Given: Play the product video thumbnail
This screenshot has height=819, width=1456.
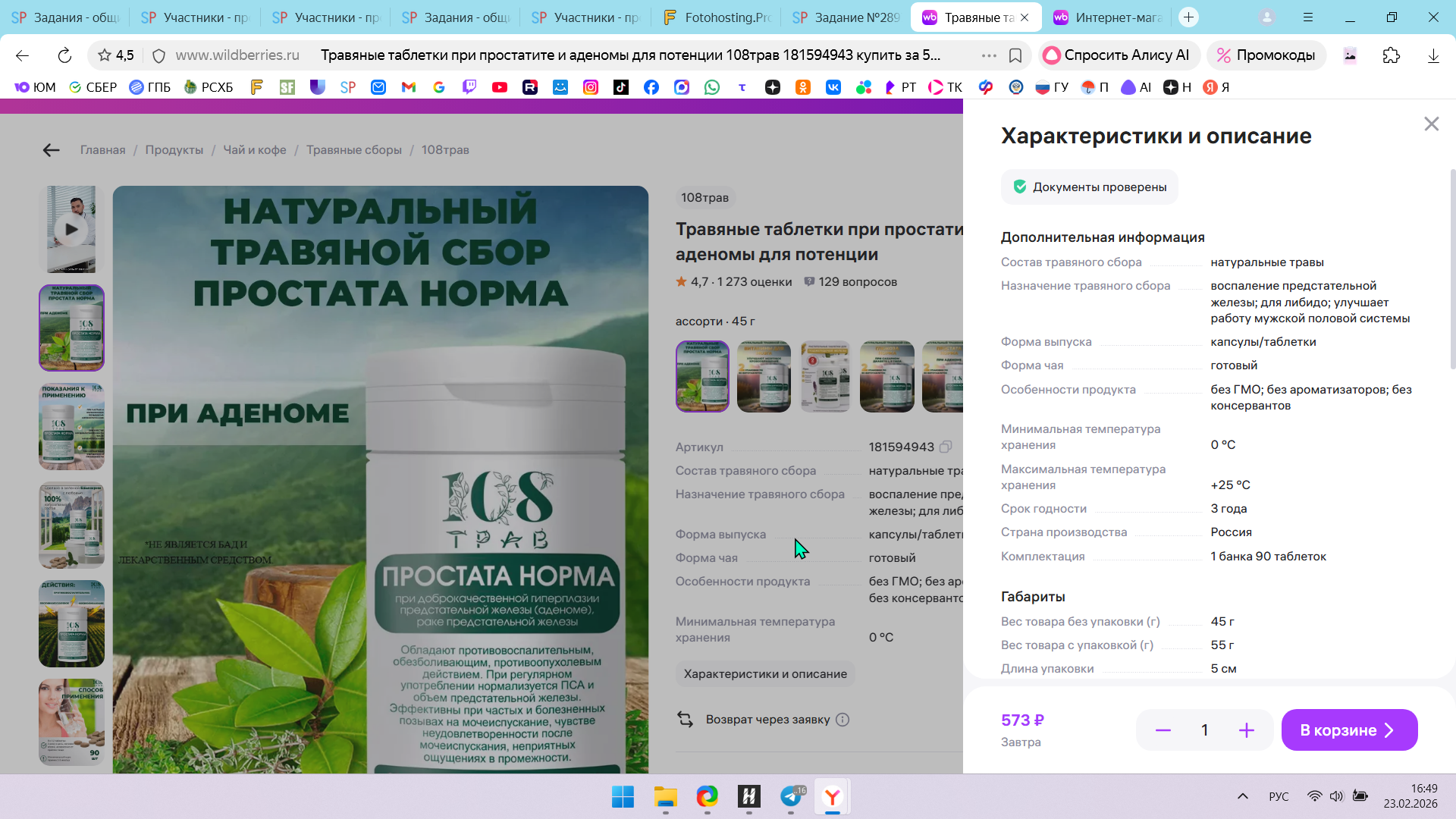Looking at the screenshot, I should [x=71, y=229].
